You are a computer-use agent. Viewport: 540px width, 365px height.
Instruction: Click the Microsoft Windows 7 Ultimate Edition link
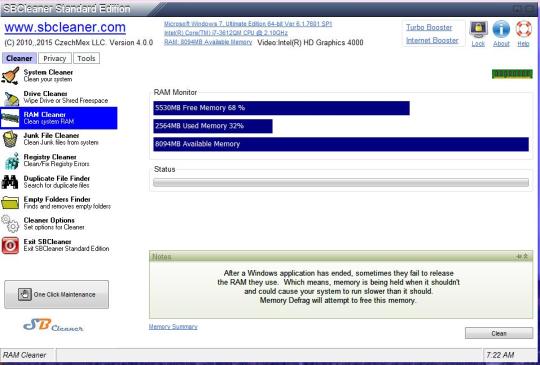point(248,24)
